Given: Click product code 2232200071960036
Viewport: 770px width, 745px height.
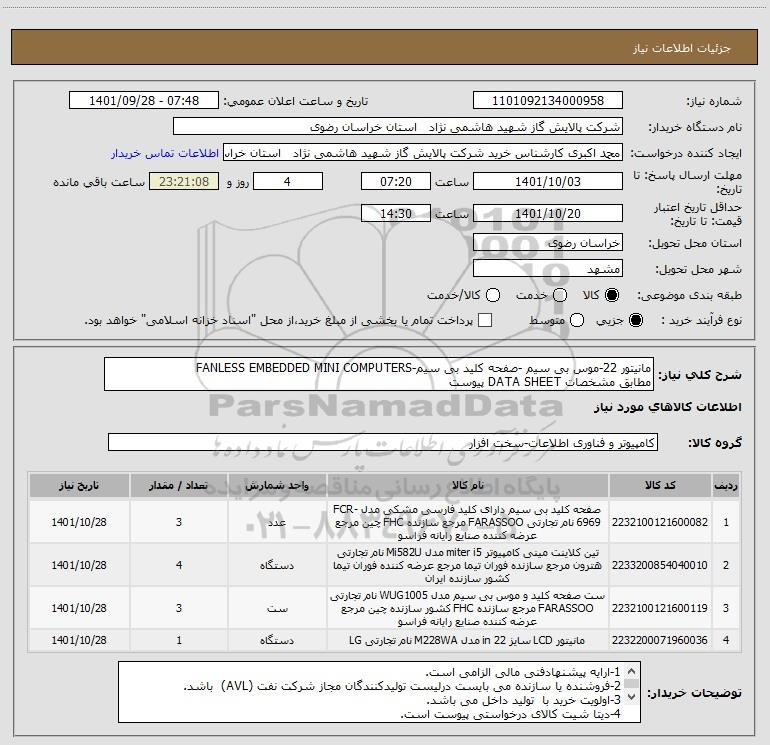Looking at the screenshot, I should [x=660, y=640].
